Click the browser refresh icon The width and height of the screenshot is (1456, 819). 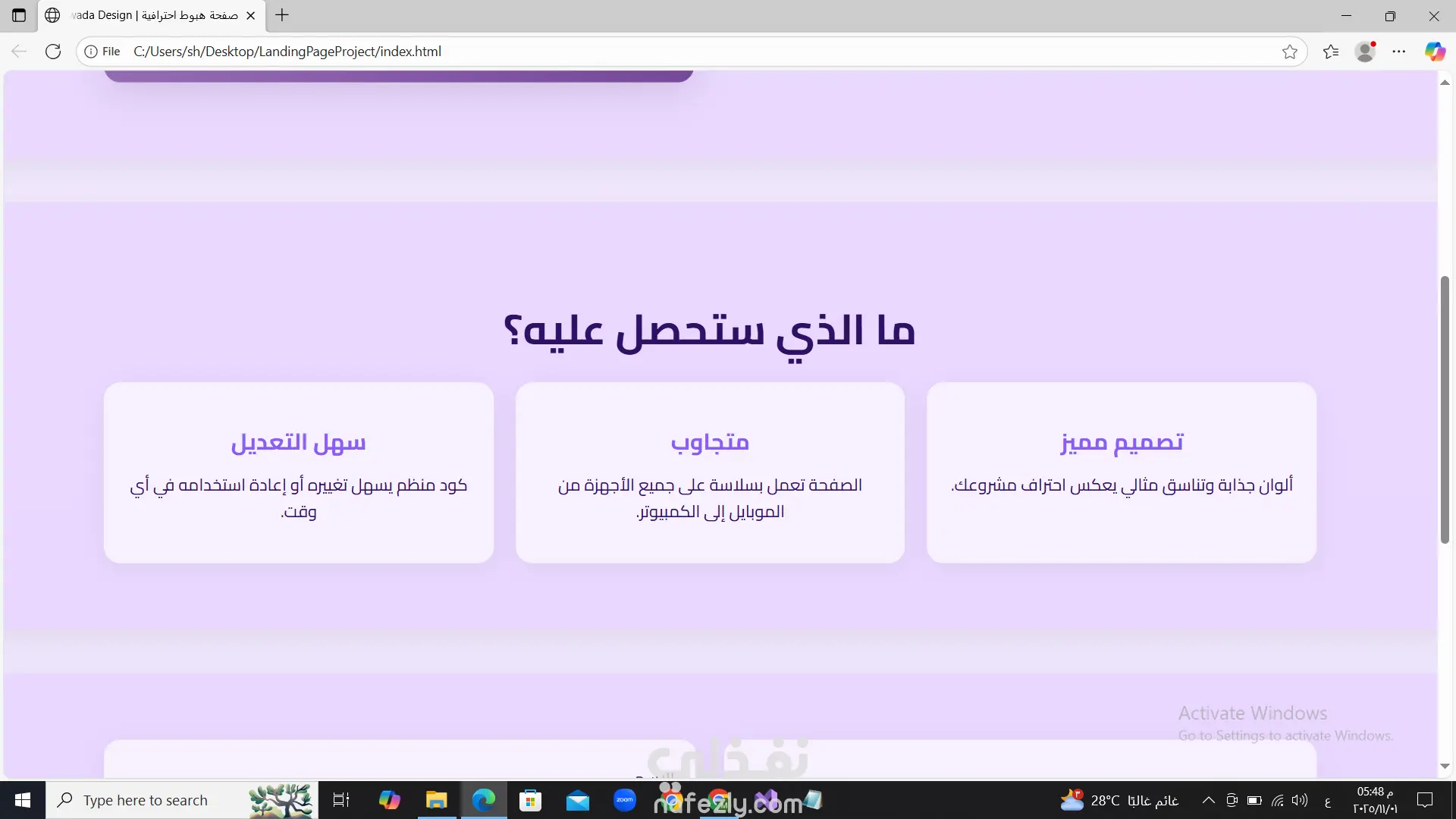[x=53, y=52]
